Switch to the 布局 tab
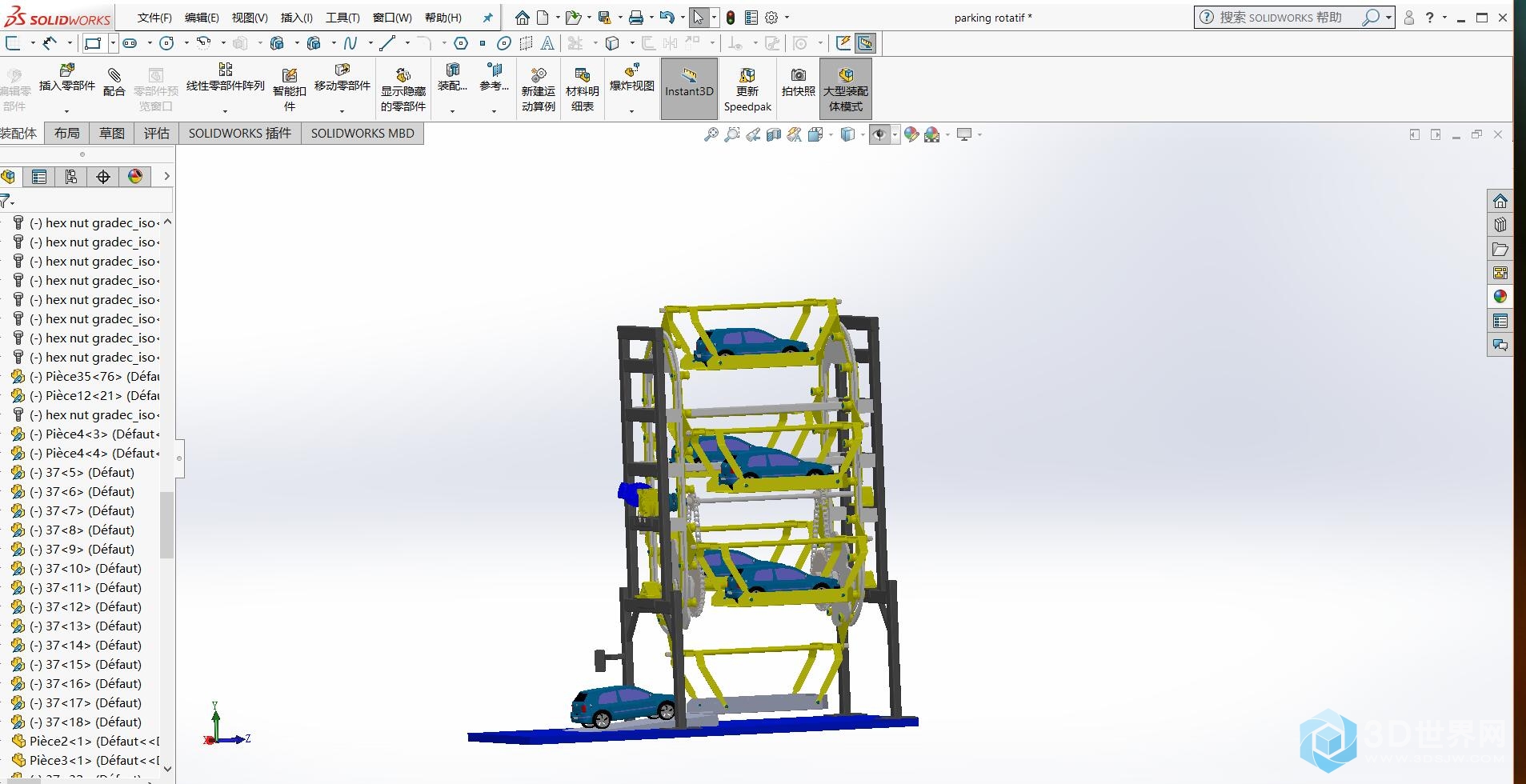The image size is (1526, 784). (67, 134)
